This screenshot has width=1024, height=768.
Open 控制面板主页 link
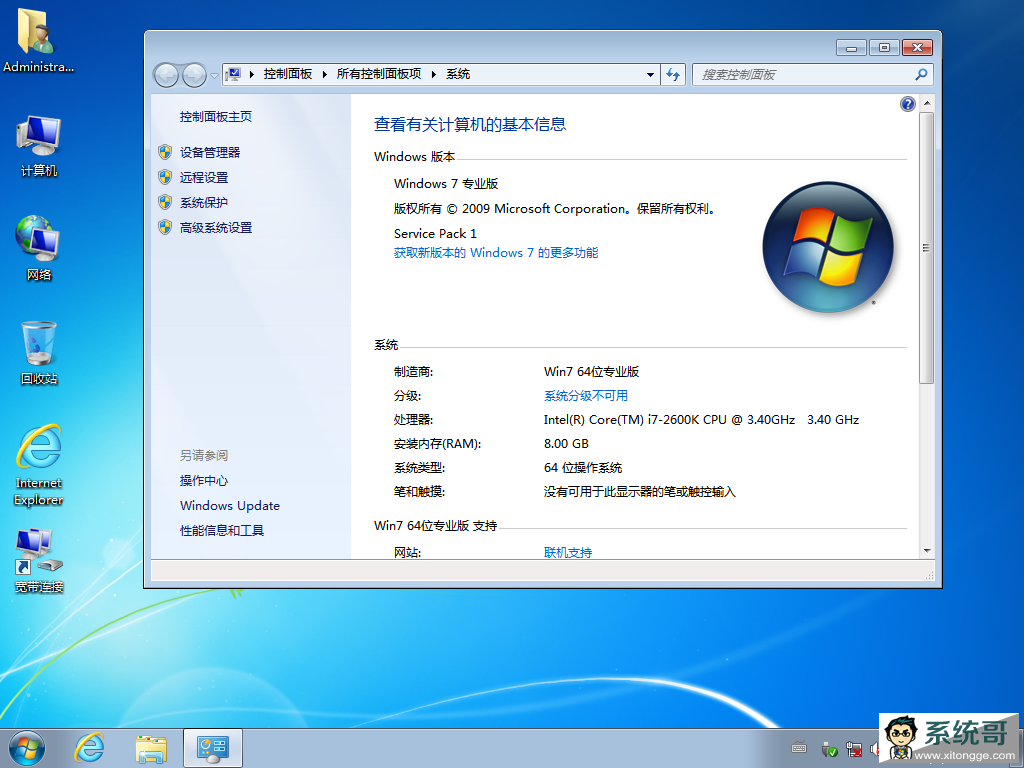[x=216, y=116]
